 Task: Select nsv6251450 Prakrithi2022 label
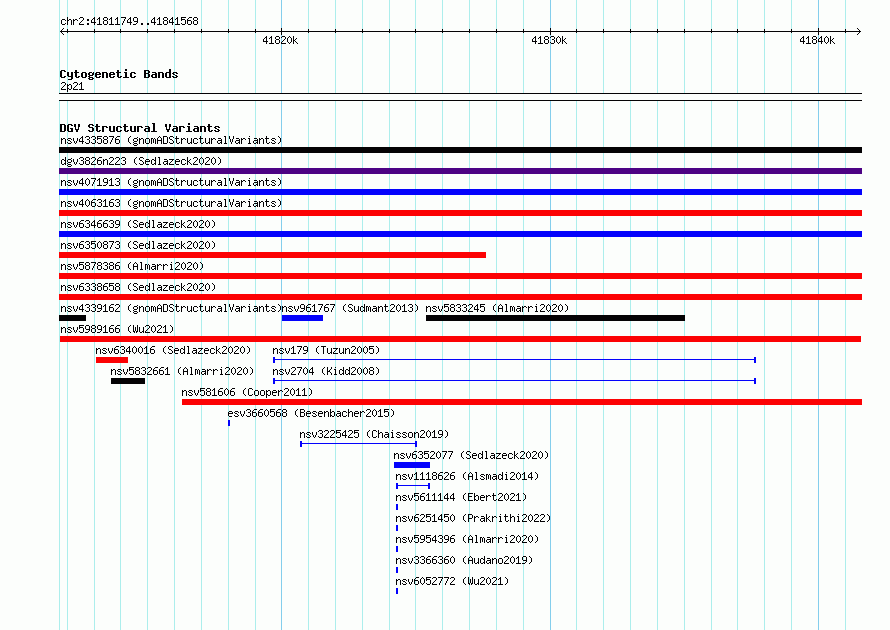(x=473, y=518)
